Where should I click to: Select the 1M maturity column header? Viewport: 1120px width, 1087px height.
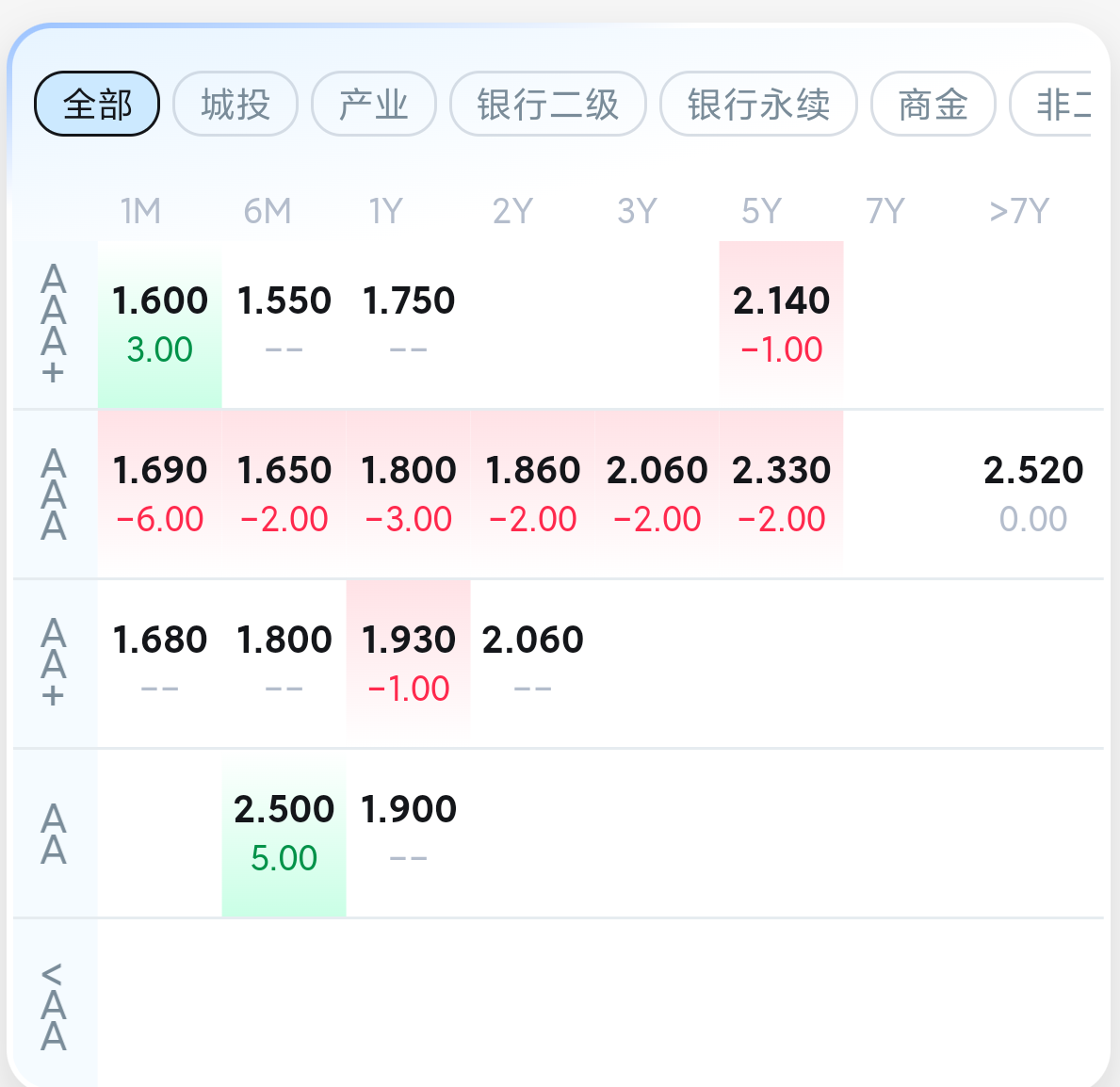(x=140, y=211)
